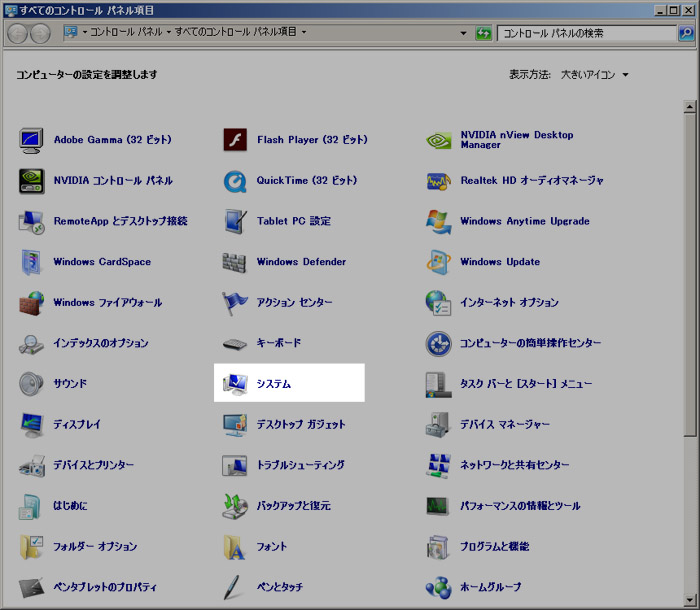This screenshot has width=700, height=610.
Task: Focus the コントロール パネルの検索 search box
Action: pos(587,33)
